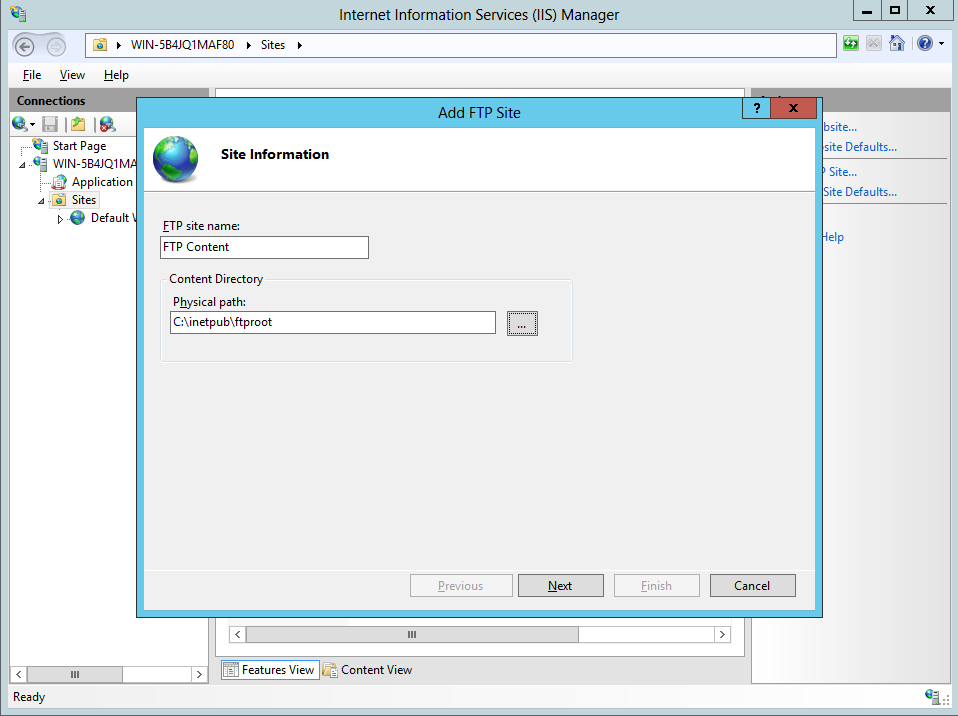Open the blue Help question mark icon

click(x=924, y=44)
